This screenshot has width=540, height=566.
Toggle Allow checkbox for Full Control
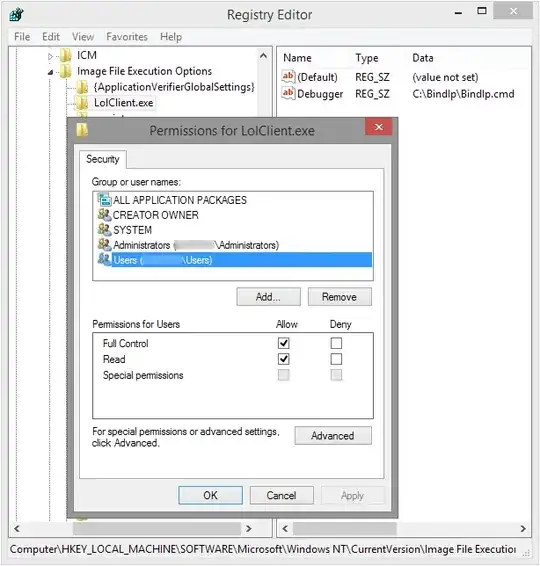tap(284, 343)
